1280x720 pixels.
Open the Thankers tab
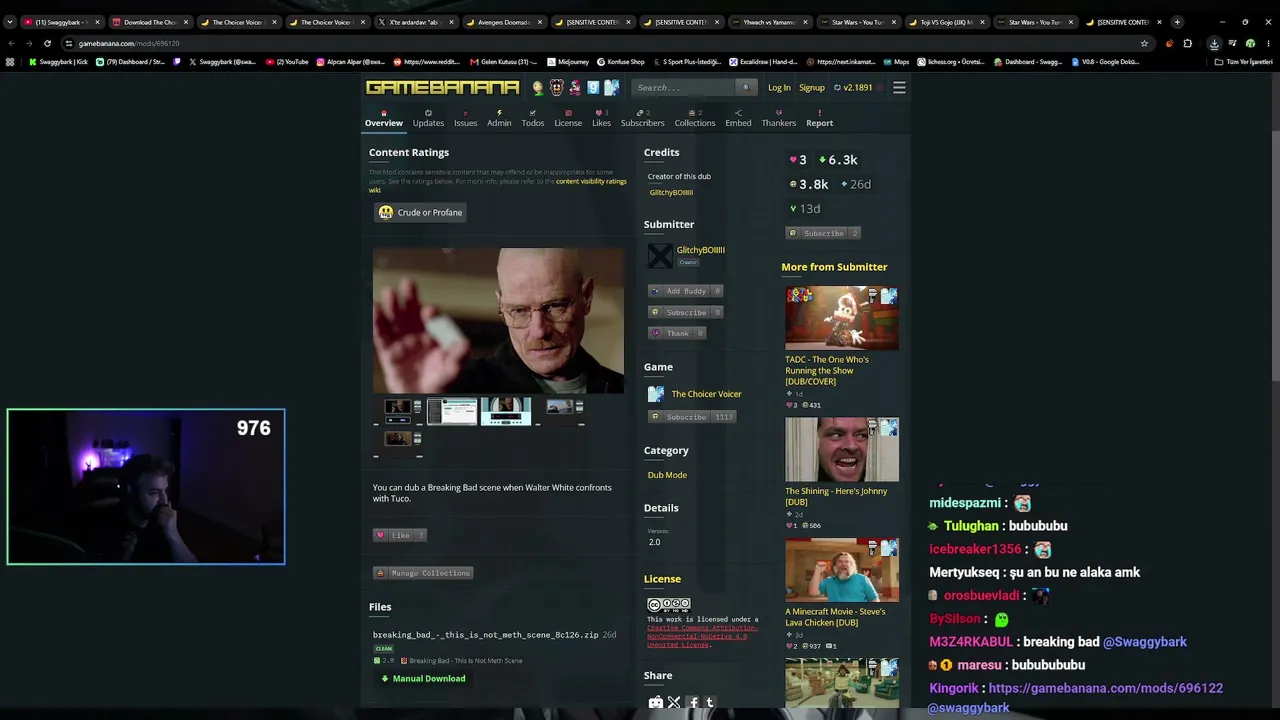[779, 119]
